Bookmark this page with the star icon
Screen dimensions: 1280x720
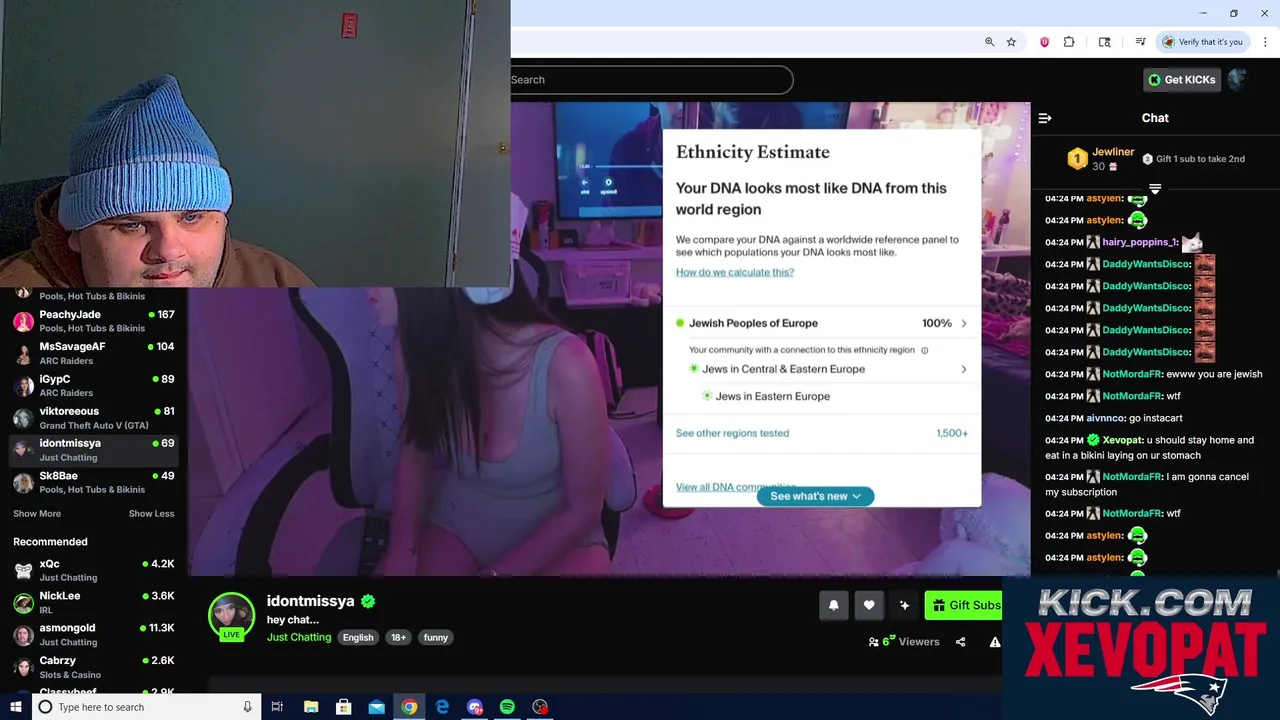tap(1011, 42)
